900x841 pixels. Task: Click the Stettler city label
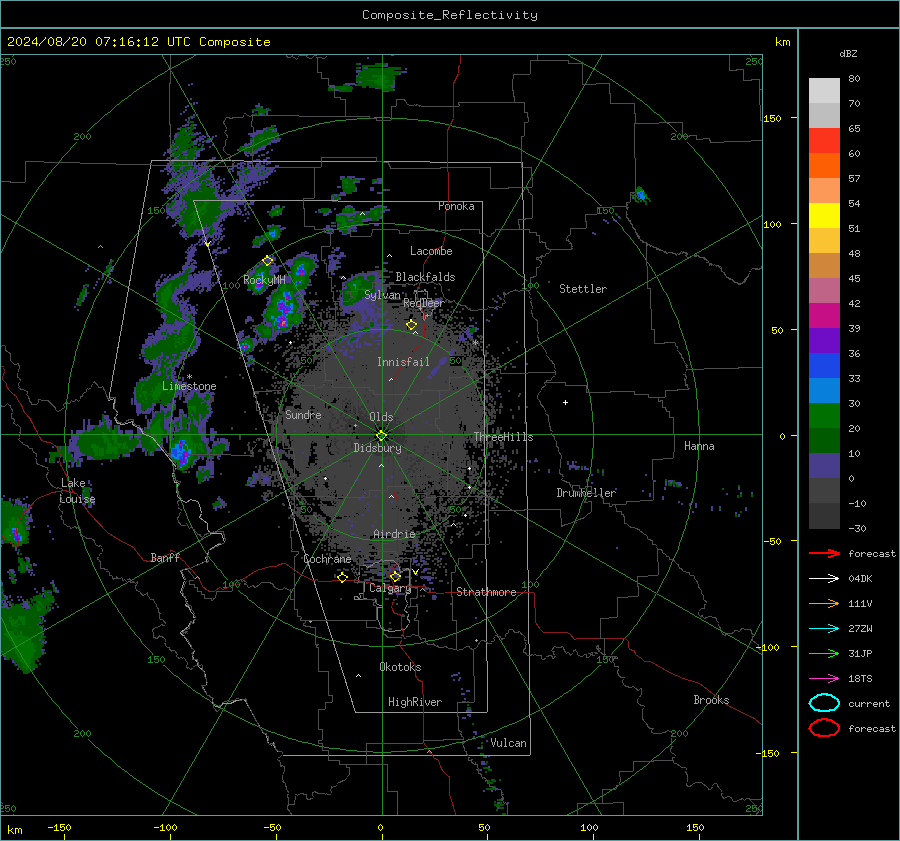pos(583,289)
